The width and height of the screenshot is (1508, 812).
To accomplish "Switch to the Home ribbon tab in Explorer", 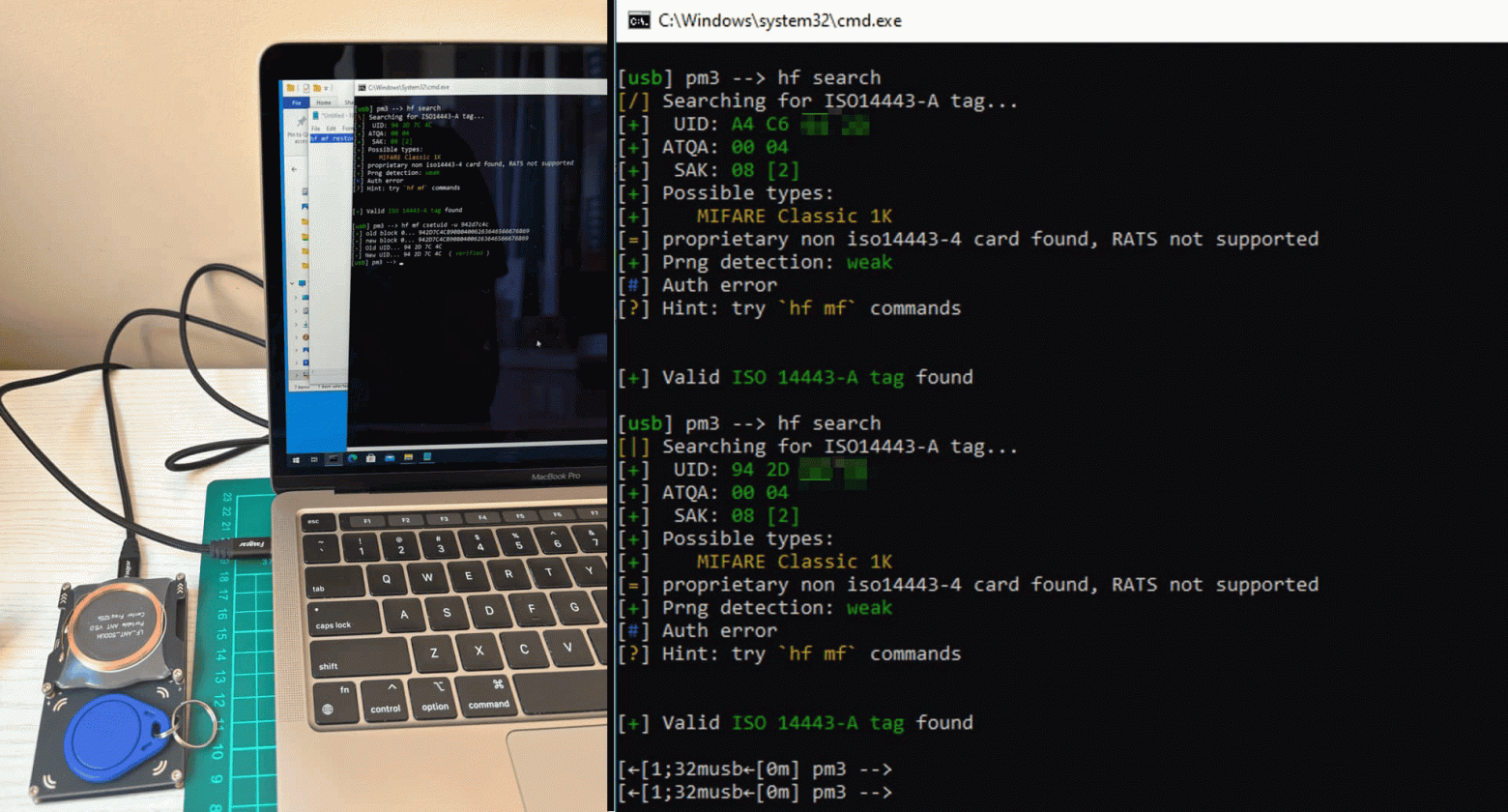I will point(323,102).
